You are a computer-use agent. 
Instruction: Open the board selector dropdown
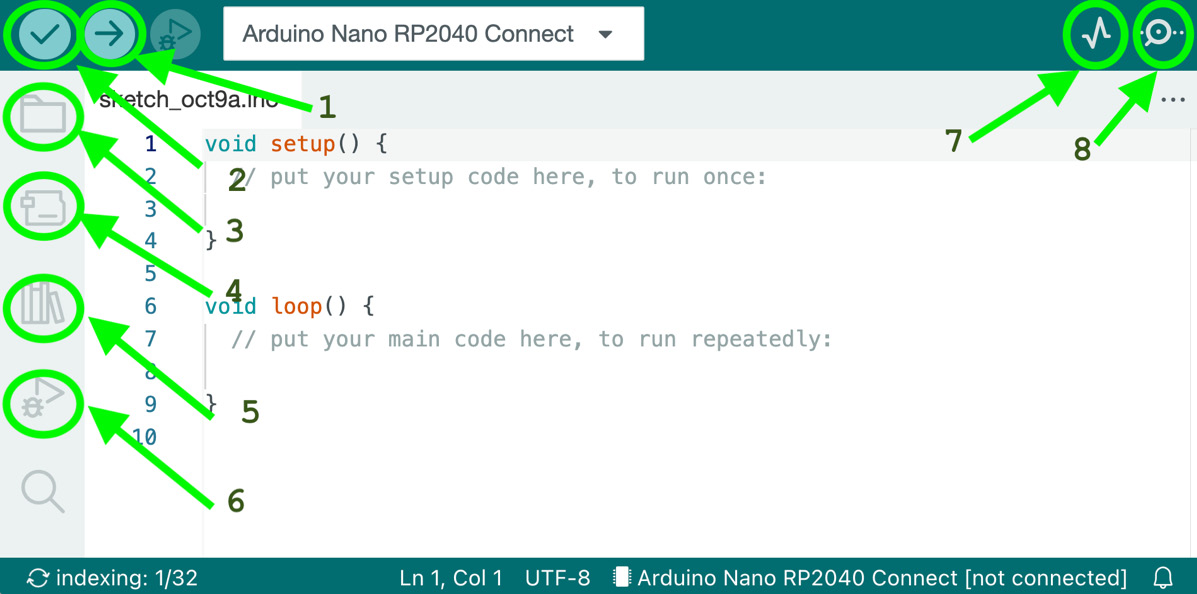(x=434, y=34)
